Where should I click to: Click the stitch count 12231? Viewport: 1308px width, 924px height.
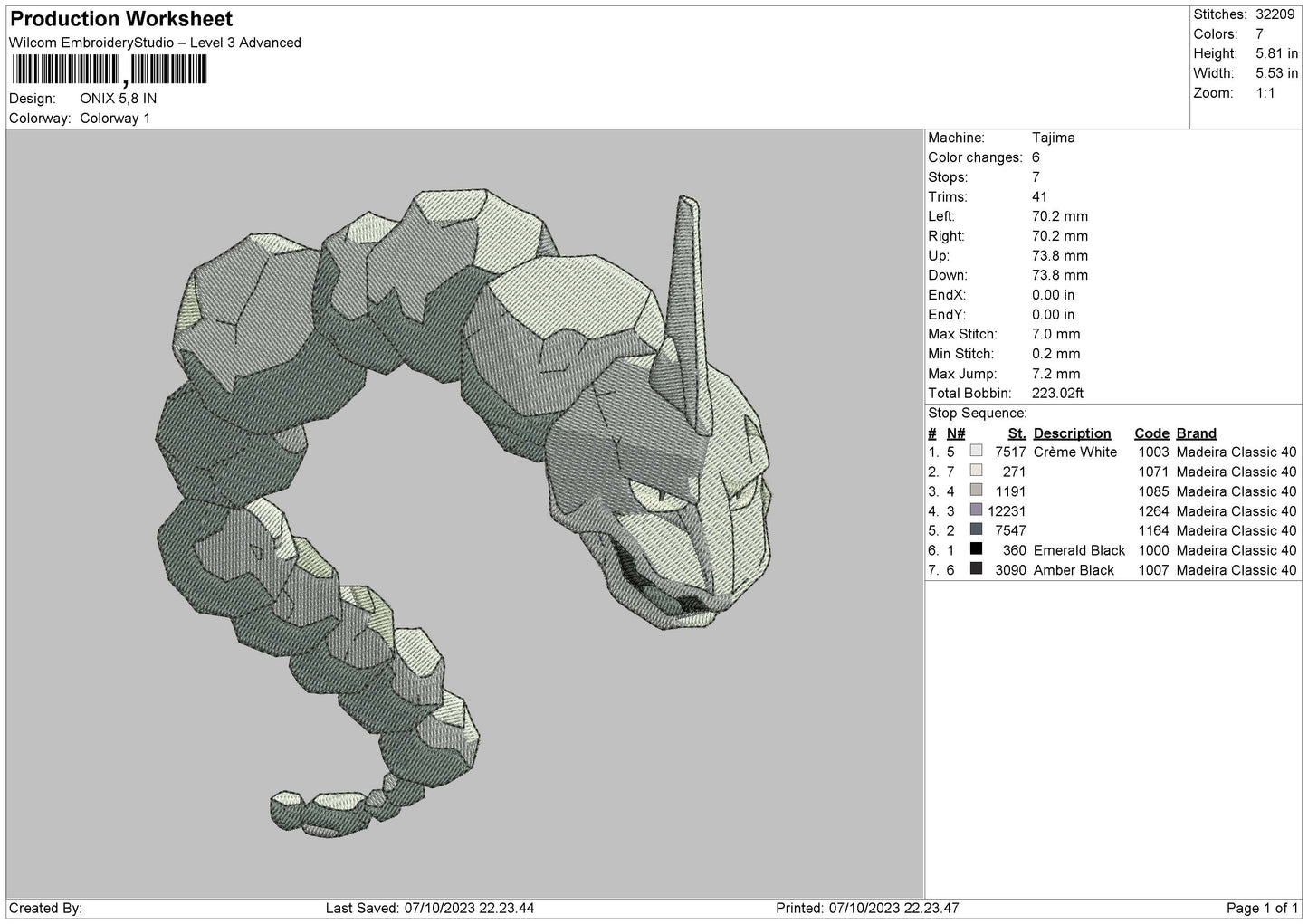point(1007,511)
